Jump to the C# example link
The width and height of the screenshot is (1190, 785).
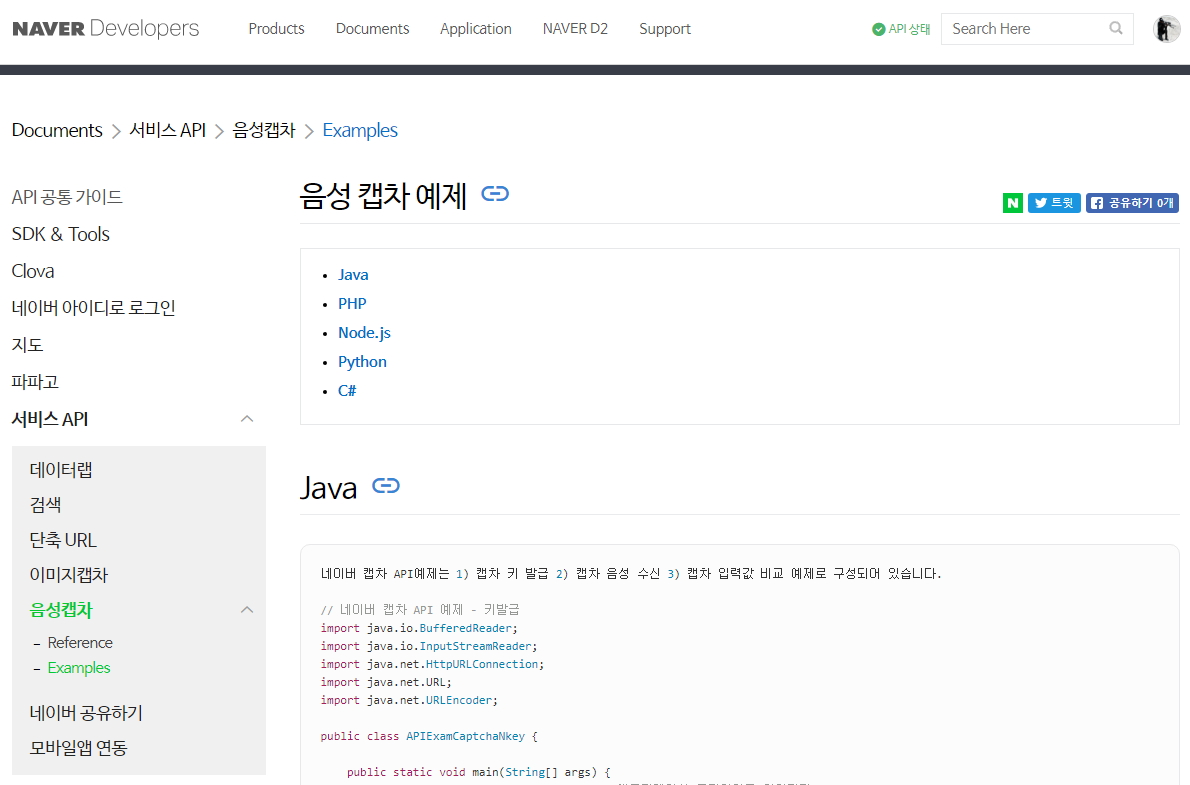[347, 391]
